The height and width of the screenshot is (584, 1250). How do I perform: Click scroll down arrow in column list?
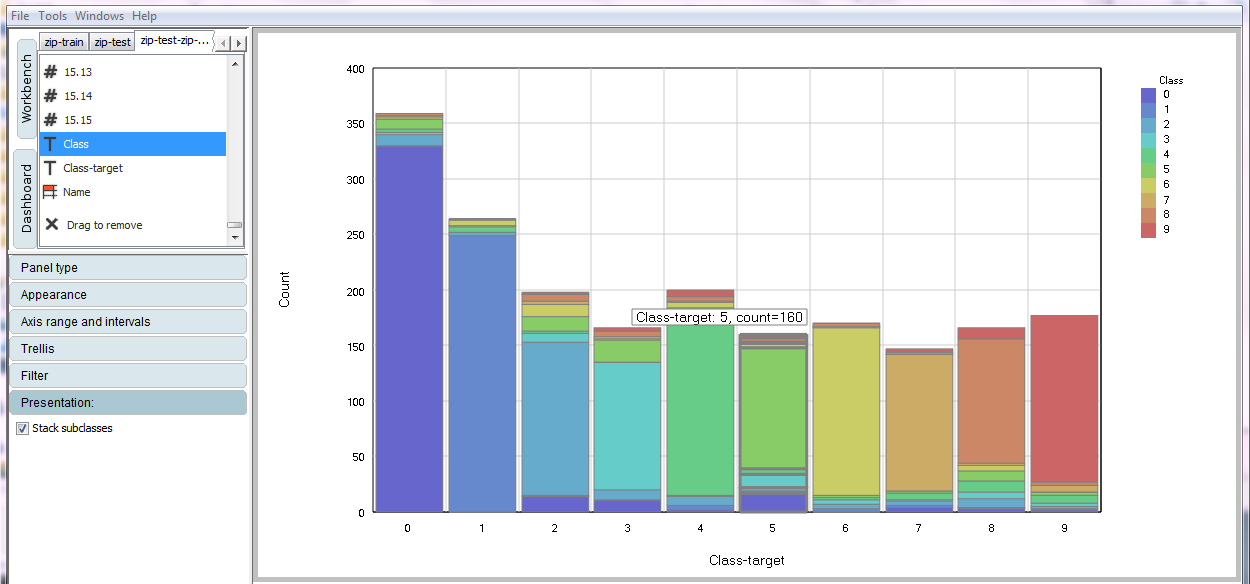tap(235, 238)
